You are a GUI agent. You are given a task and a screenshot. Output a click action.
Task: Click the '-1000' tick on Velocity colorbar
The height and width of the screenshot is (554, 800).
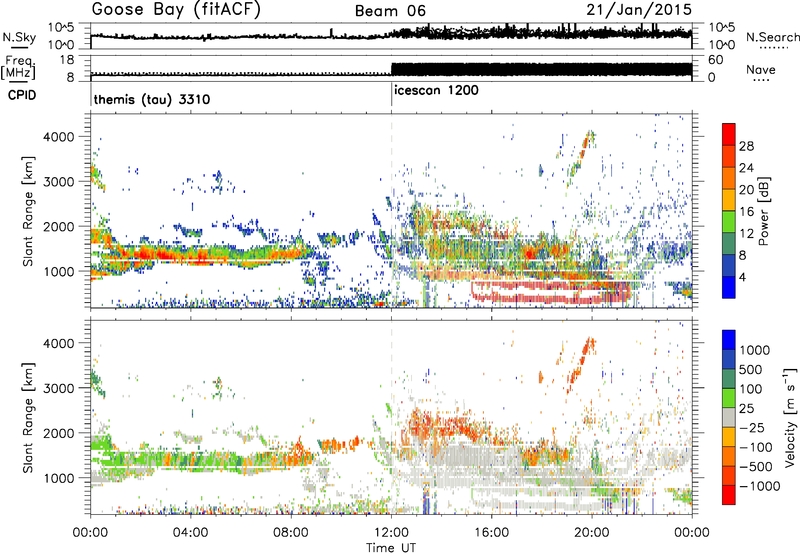(x=760, y=486)
